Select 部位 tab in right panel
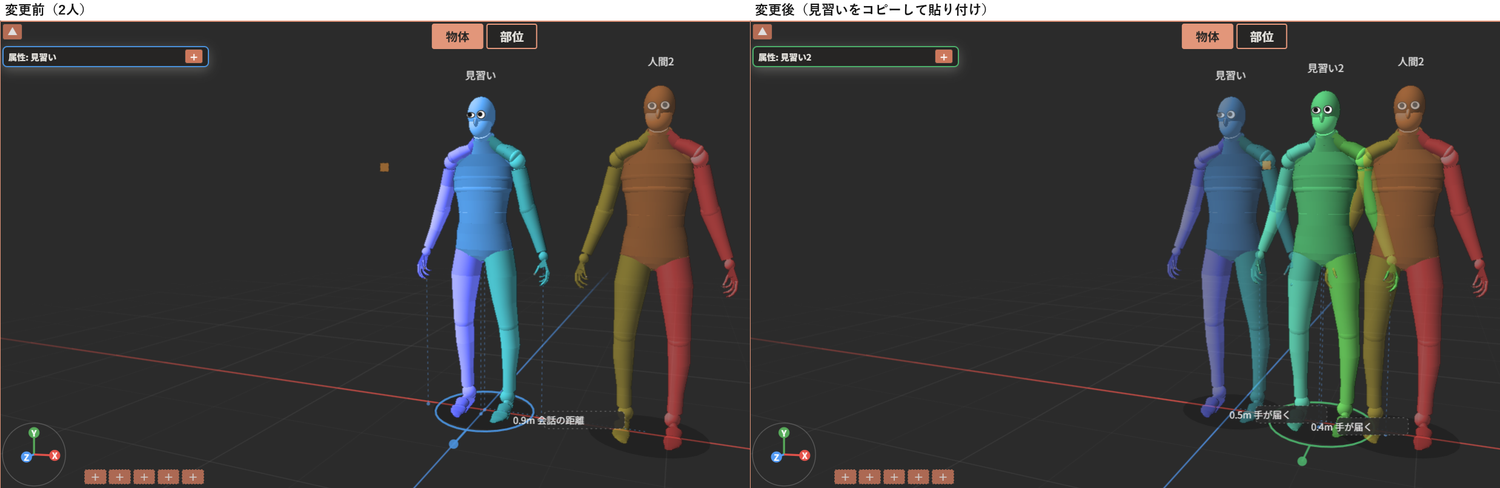Image resolution: width=1500 pixels, height=488 pixels. coord(1262,37)
